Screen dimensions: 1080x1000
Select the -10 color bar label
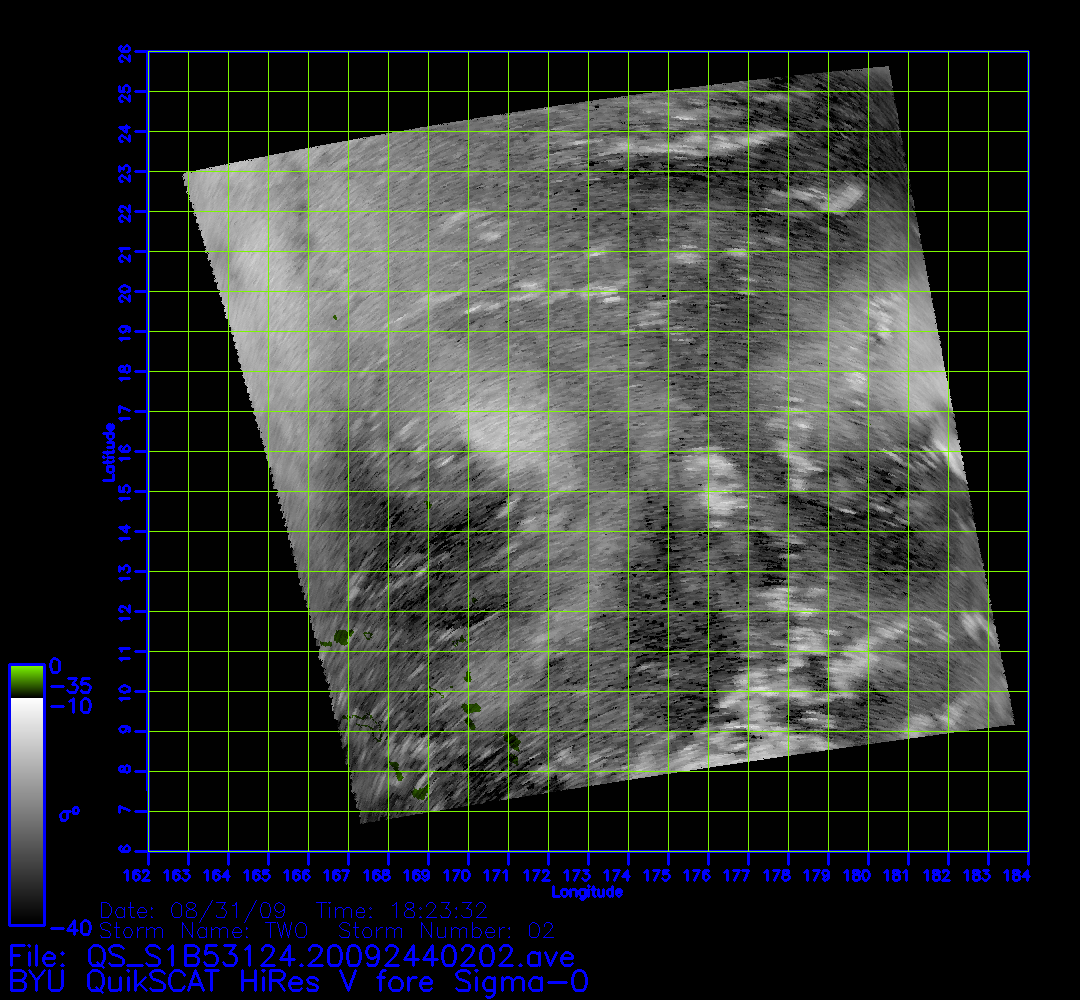click(x=72, y=707)
